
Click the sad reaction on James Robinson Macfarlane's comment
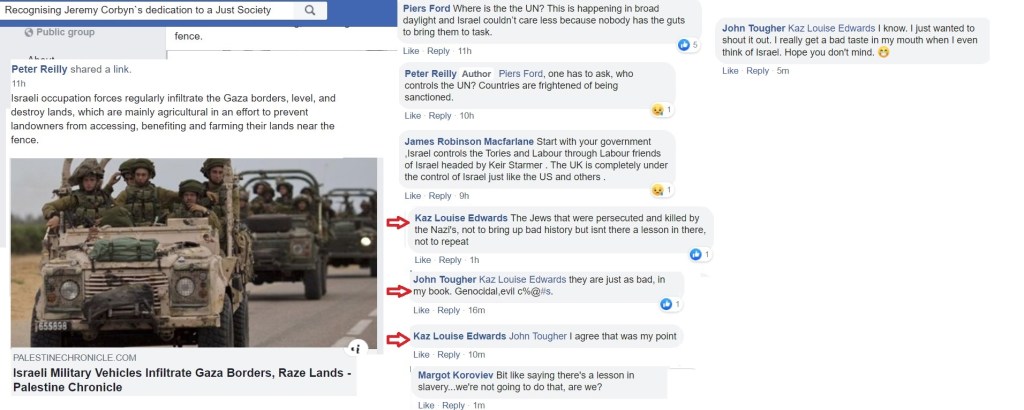click(x=657, y=190)
